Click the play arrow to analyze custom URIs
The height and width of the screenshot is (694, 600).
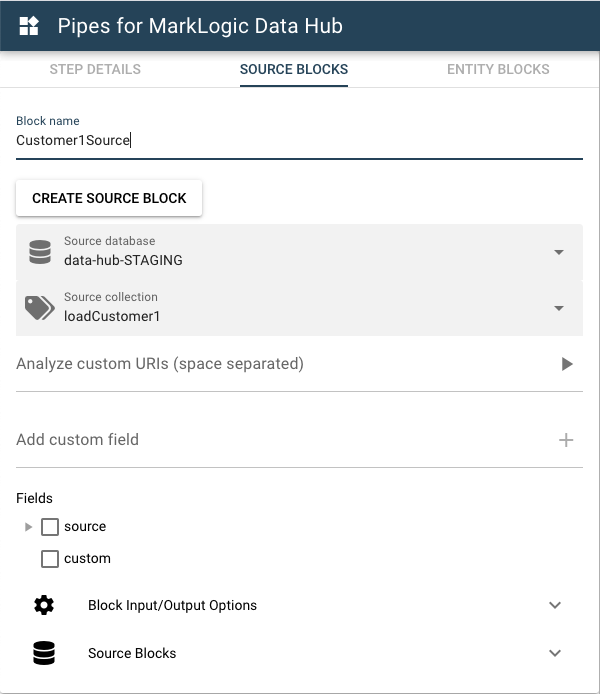[x=567, y=364]
